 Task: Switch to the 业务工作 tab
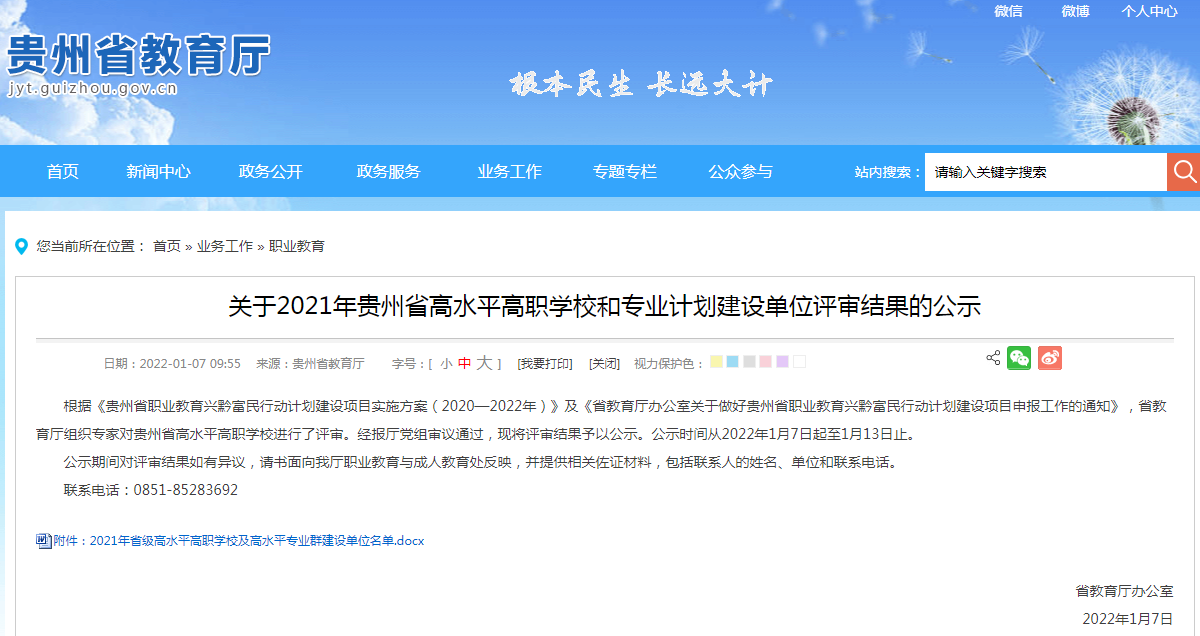[510, 171]
